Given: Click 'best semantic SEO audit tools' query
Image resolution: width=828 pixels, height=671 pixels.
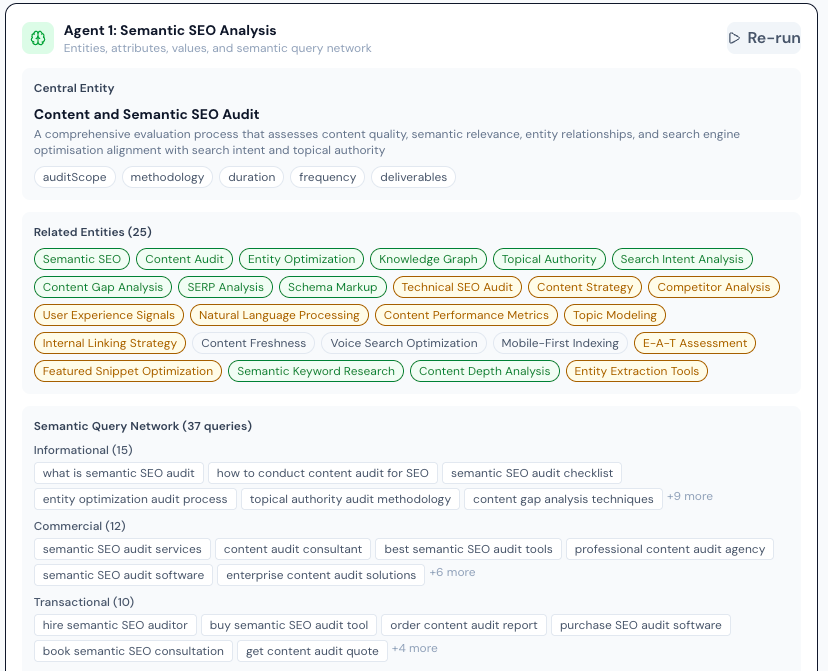Looking at the screenshot, I should click(x=468, y=549).
